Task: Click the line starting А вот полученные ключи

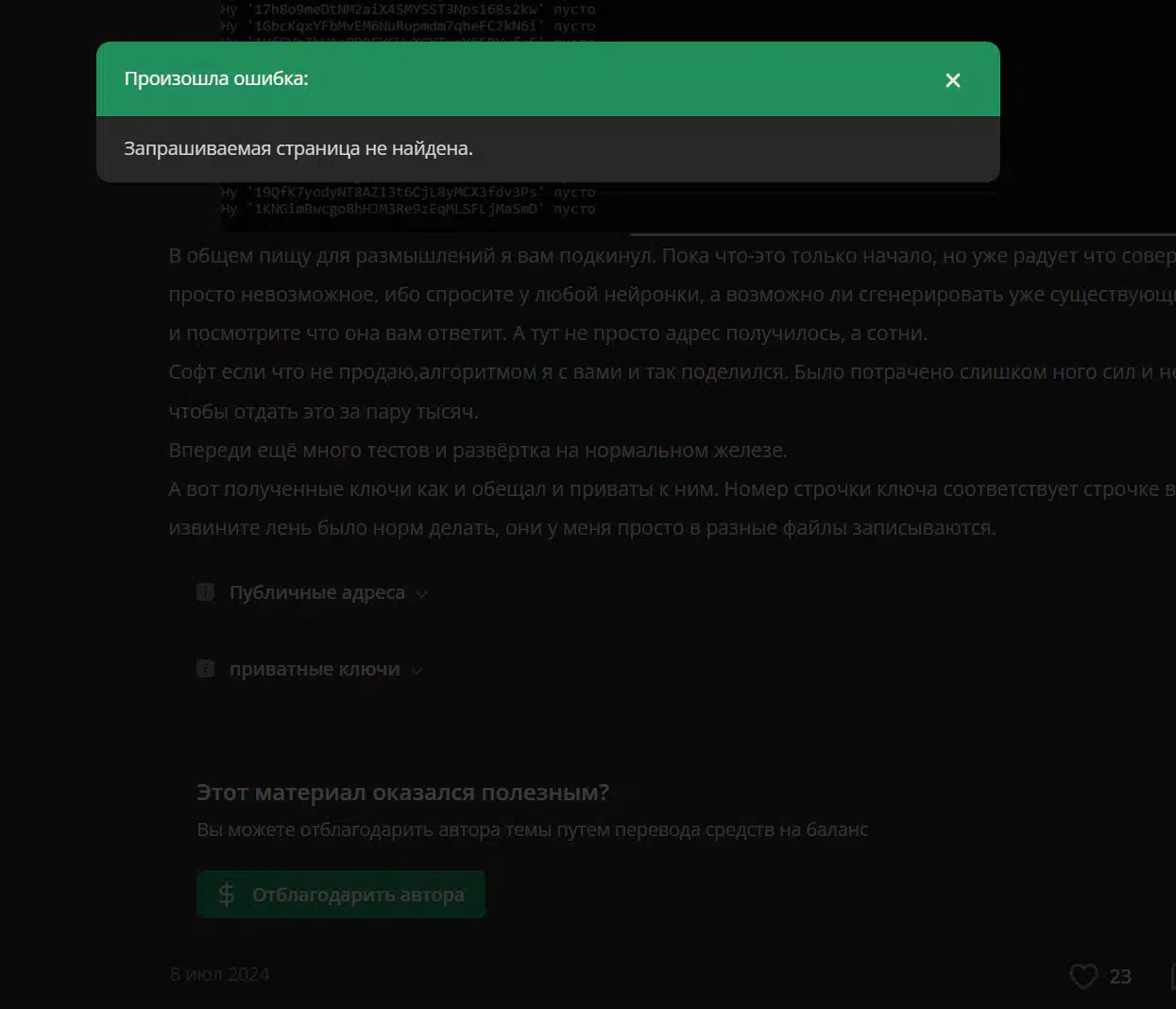Action: coord(672,488)
